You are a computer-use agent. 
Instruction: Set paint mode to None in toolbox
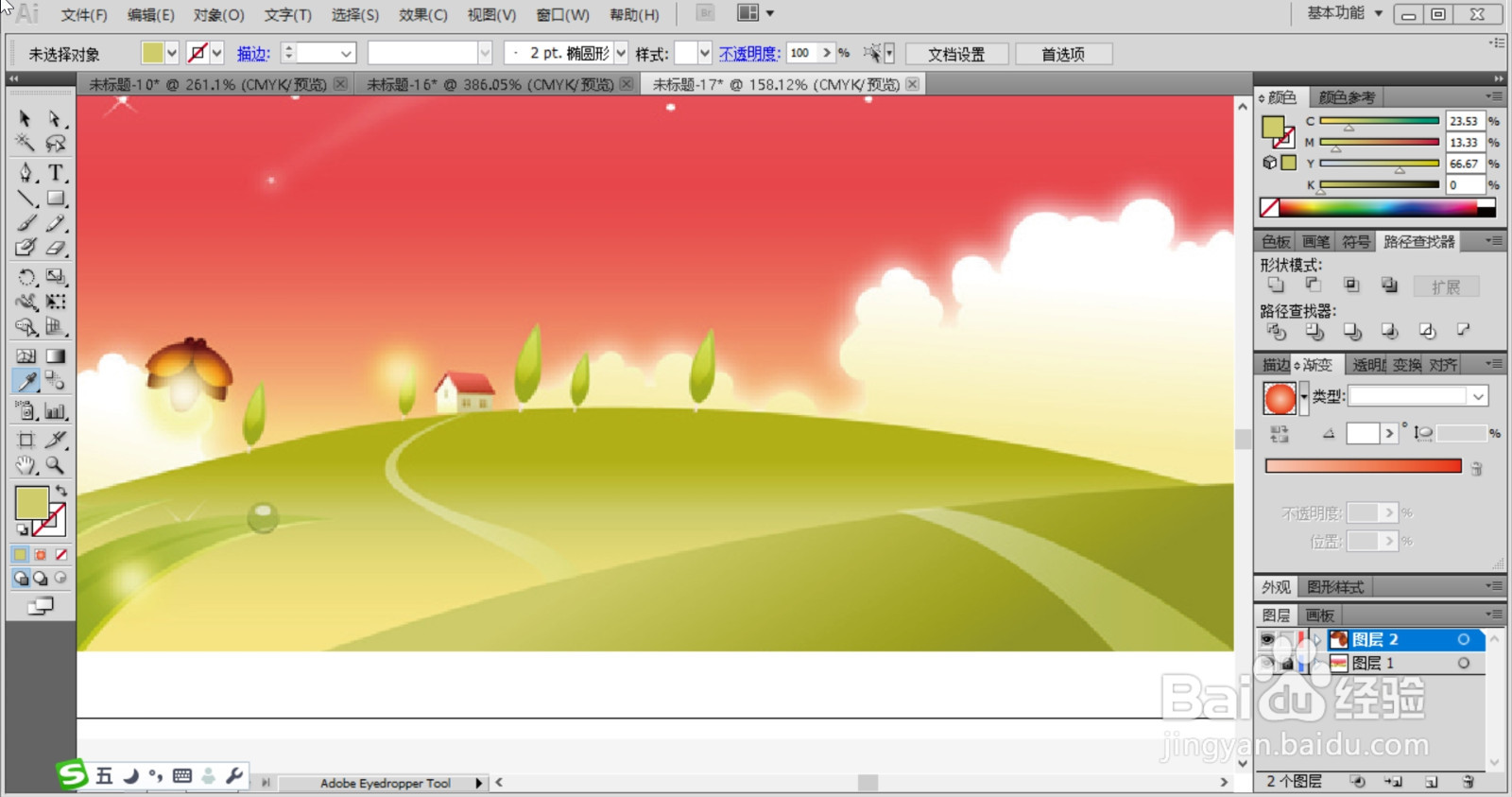pyautogui.click(x=61, y=555)
